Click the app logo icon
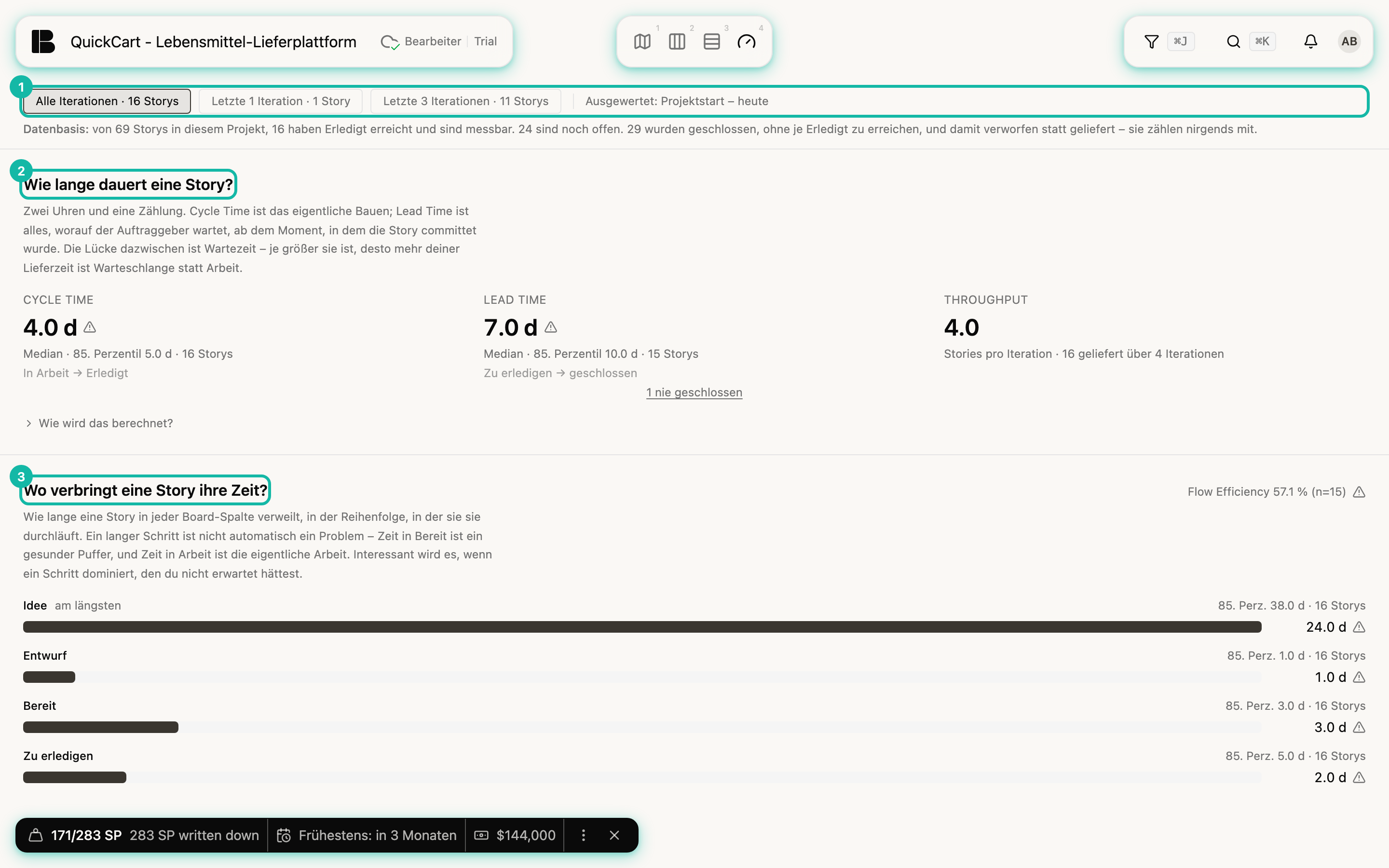Screen dimensions: 1389x868 tap(43, 41)
